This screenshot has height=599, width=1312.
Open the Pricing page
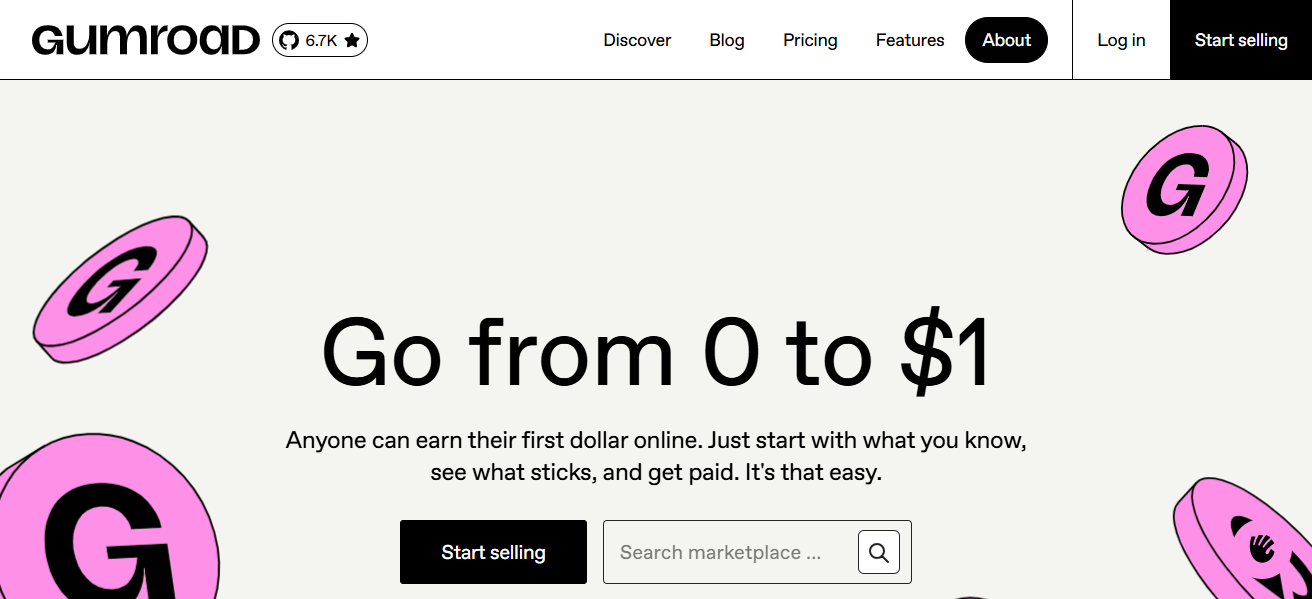[810, 40]
